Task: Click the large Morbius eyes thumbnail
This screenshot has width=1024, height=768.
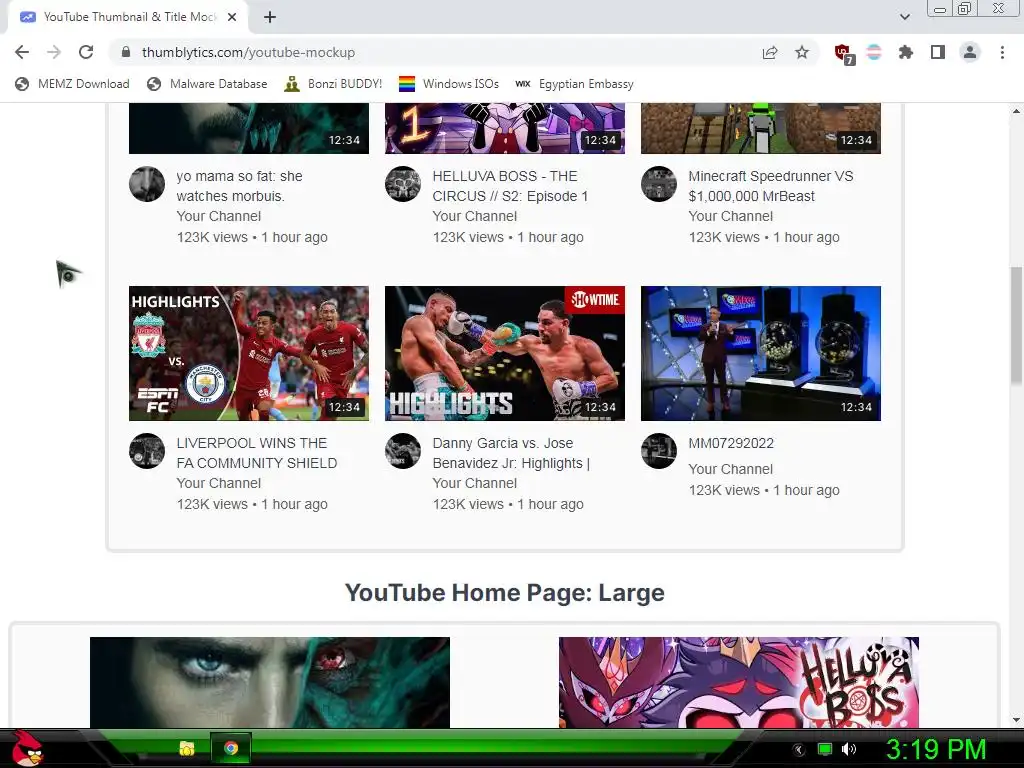Action: pos(270,682)
